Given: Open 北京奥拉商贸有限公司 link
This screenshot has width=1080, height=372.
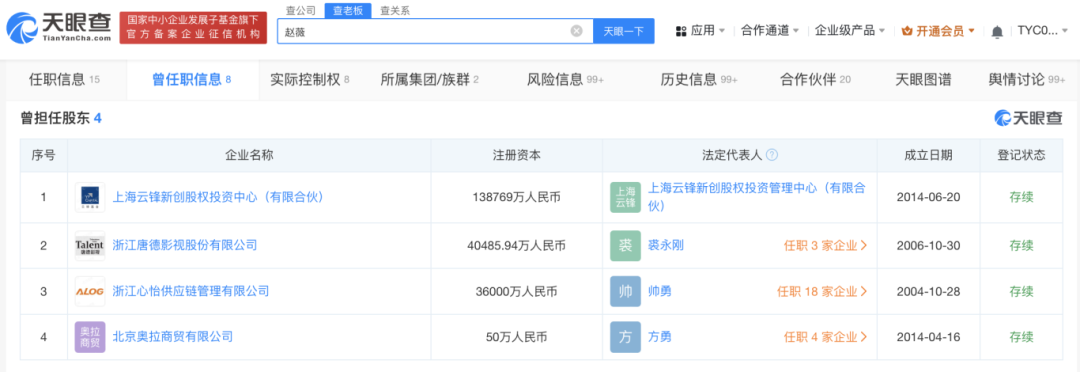Looking at the screenshot, I should point(173,337).
